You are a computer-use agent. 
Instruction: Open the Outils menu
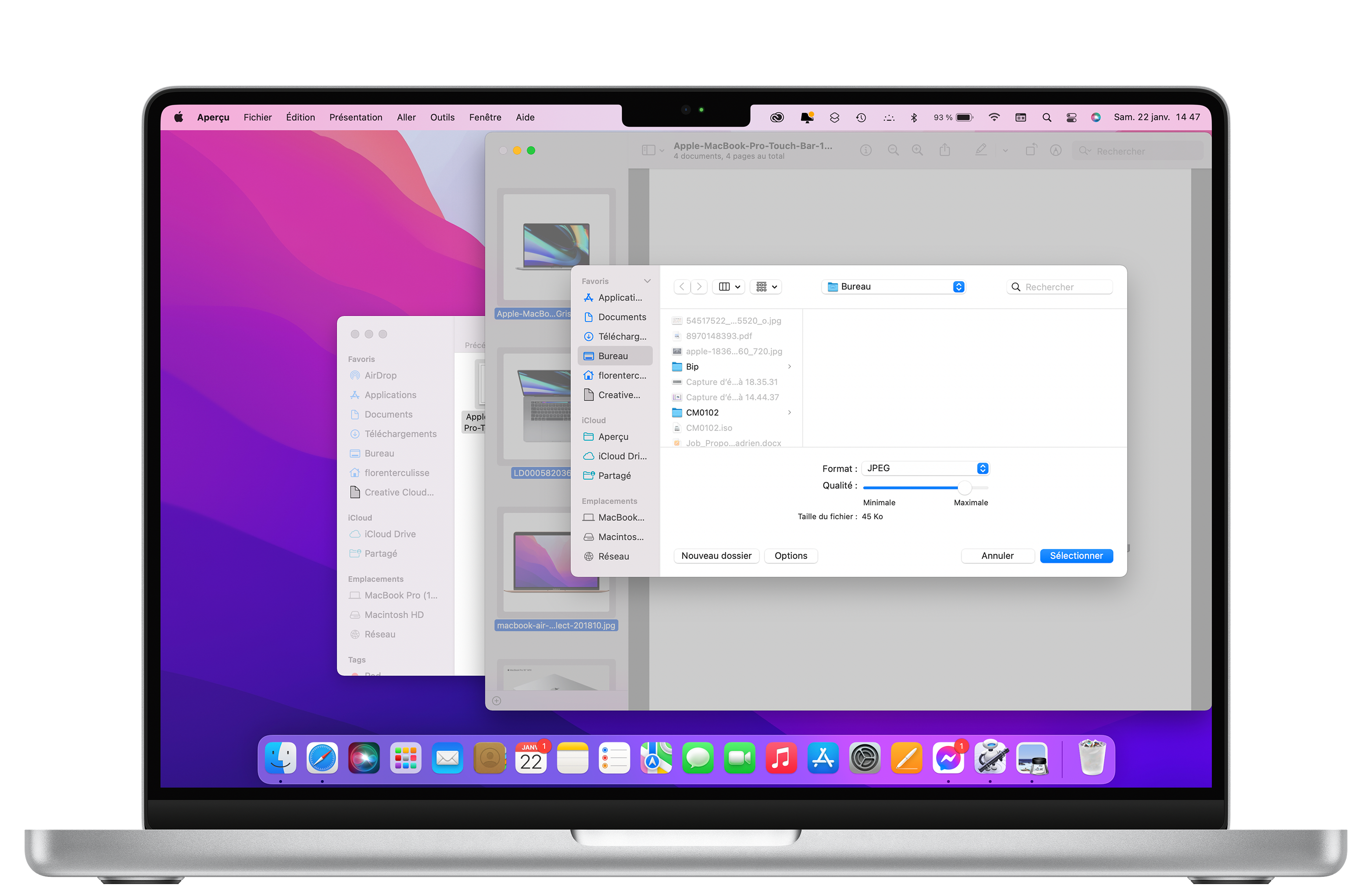(442, 118)
